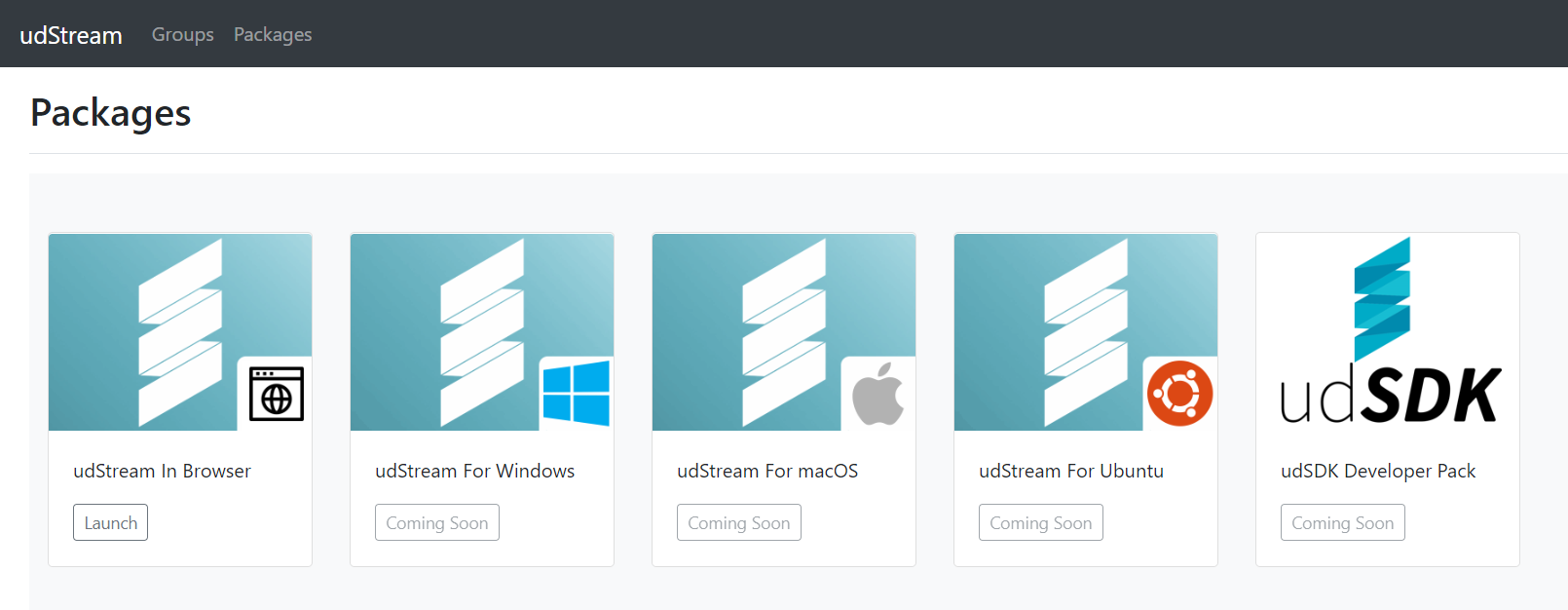Screen dimensions: 1568x610
Task: Click the Packages page heading
Action: click(111, 113)
